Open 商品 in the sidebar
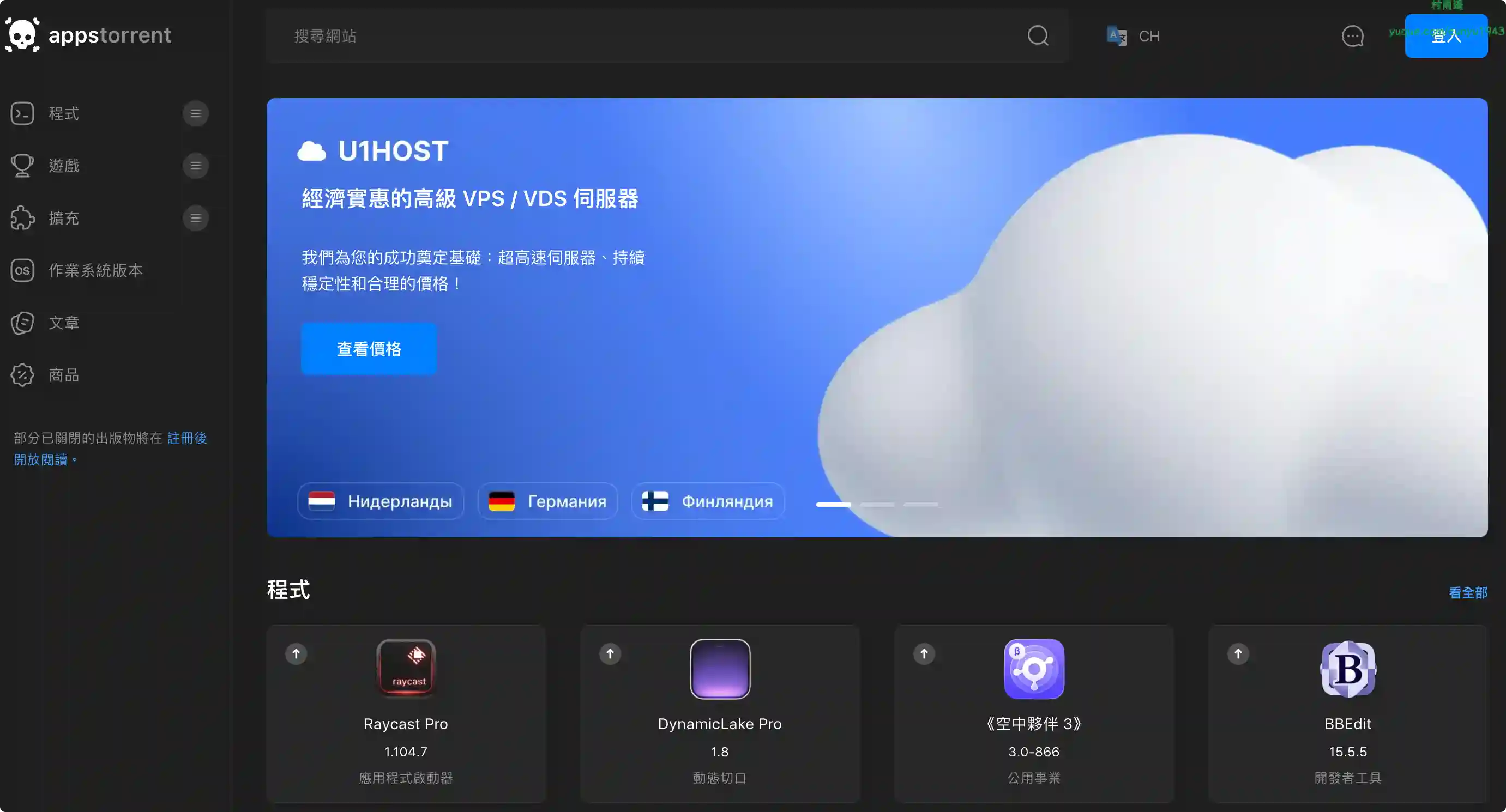Image resolution: width=1506 pixels, height=812 pixels. [x=63, y=375]
